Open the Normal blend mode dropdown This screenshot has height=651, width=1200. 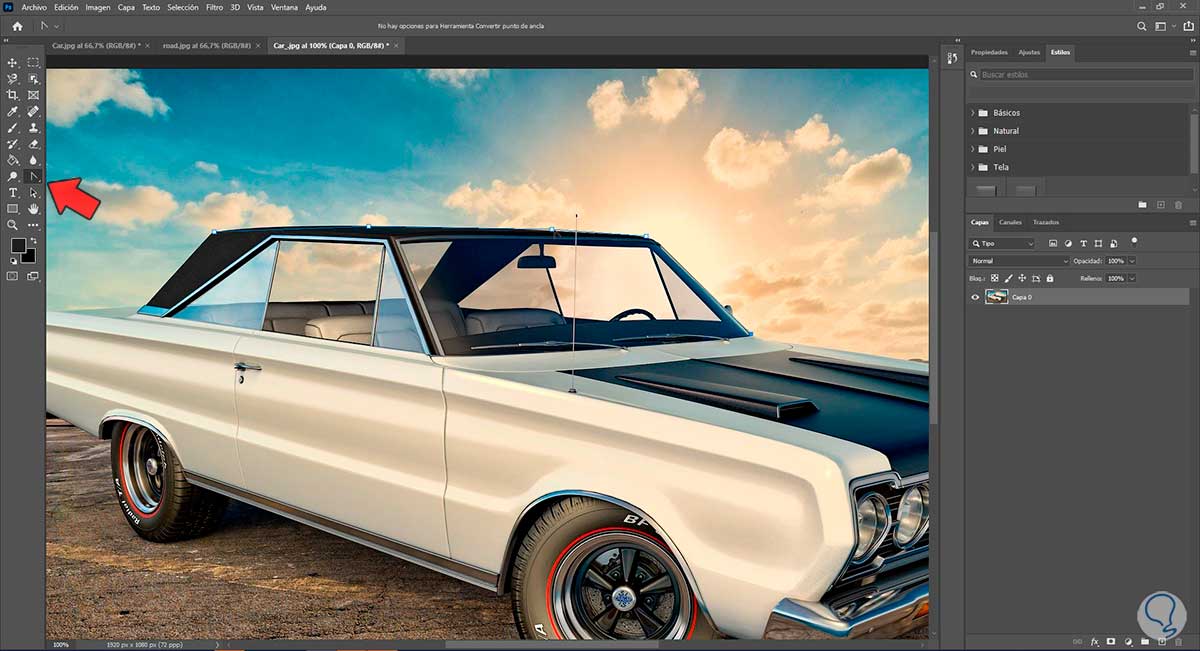(x=1019, y=261)
